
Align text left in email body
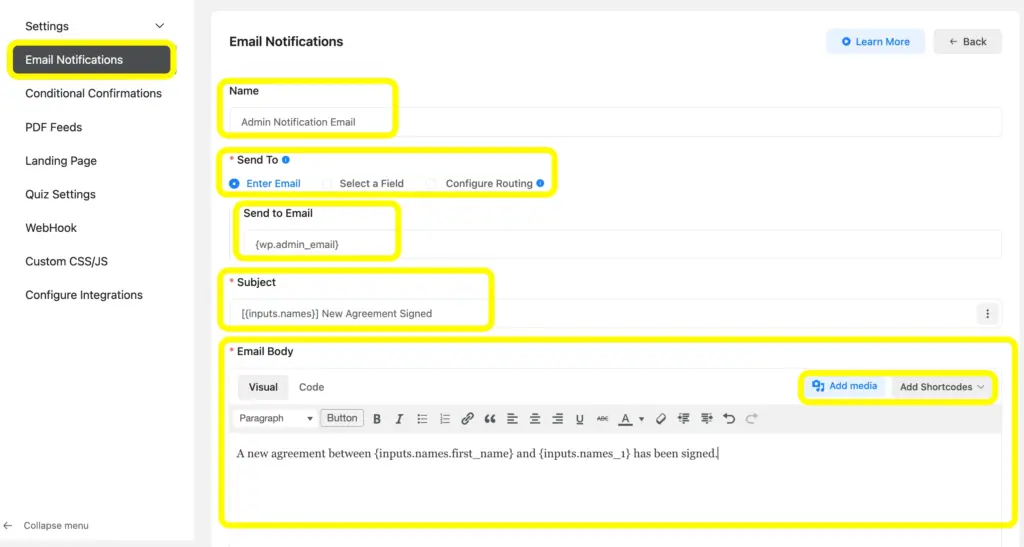pos(512,418)
